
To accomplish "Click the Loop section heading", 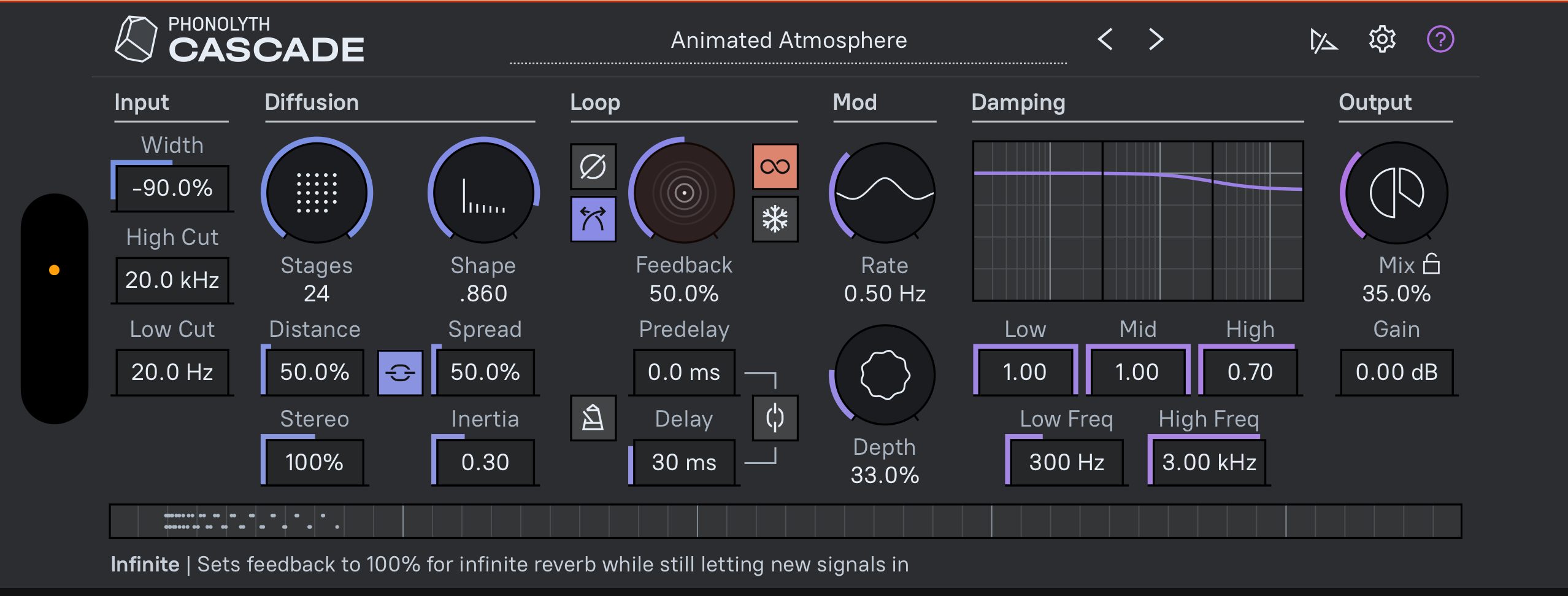I will (x=595, y=102).
